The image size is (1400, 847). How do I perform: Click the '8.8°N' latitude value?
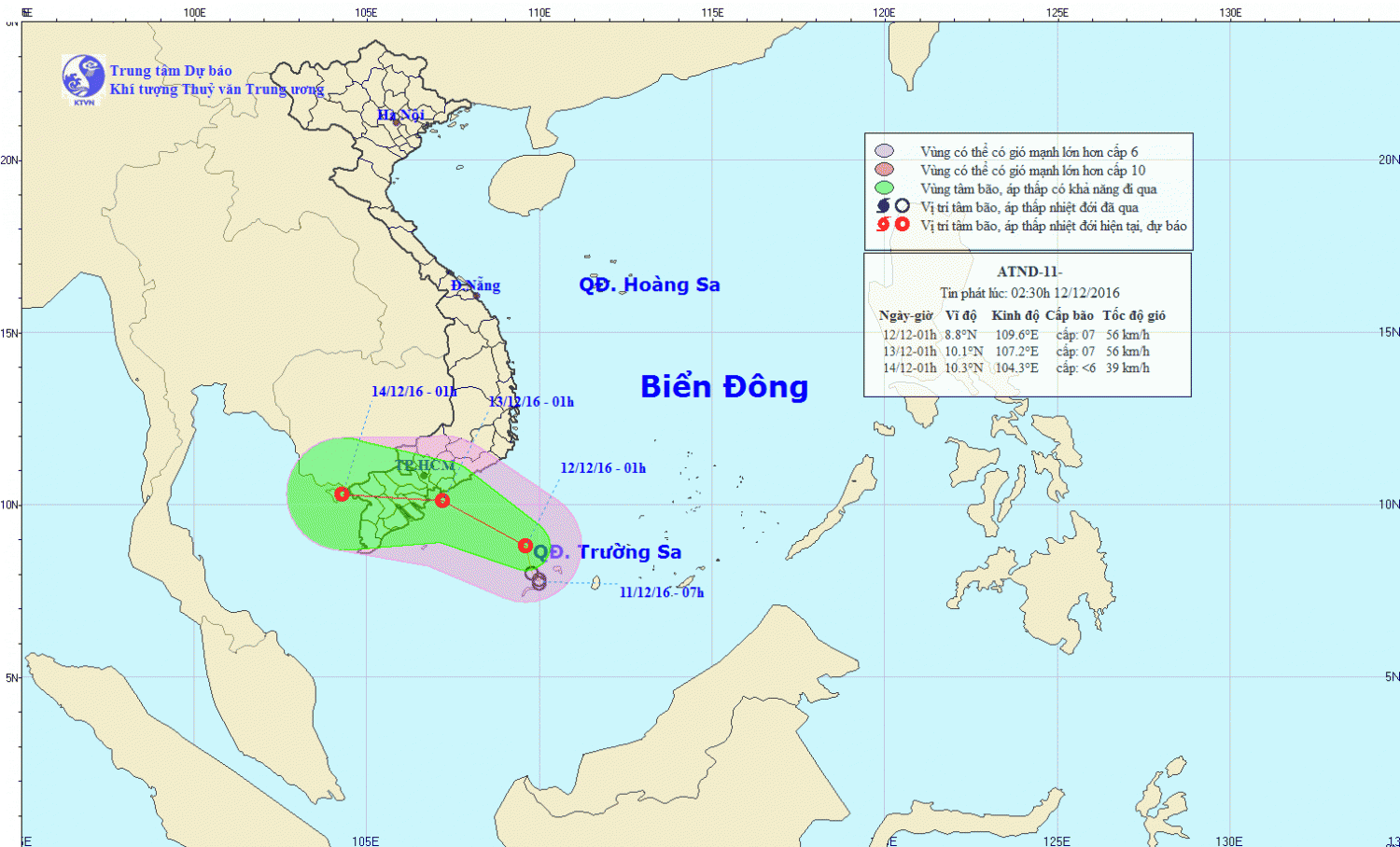click(961, 335)
